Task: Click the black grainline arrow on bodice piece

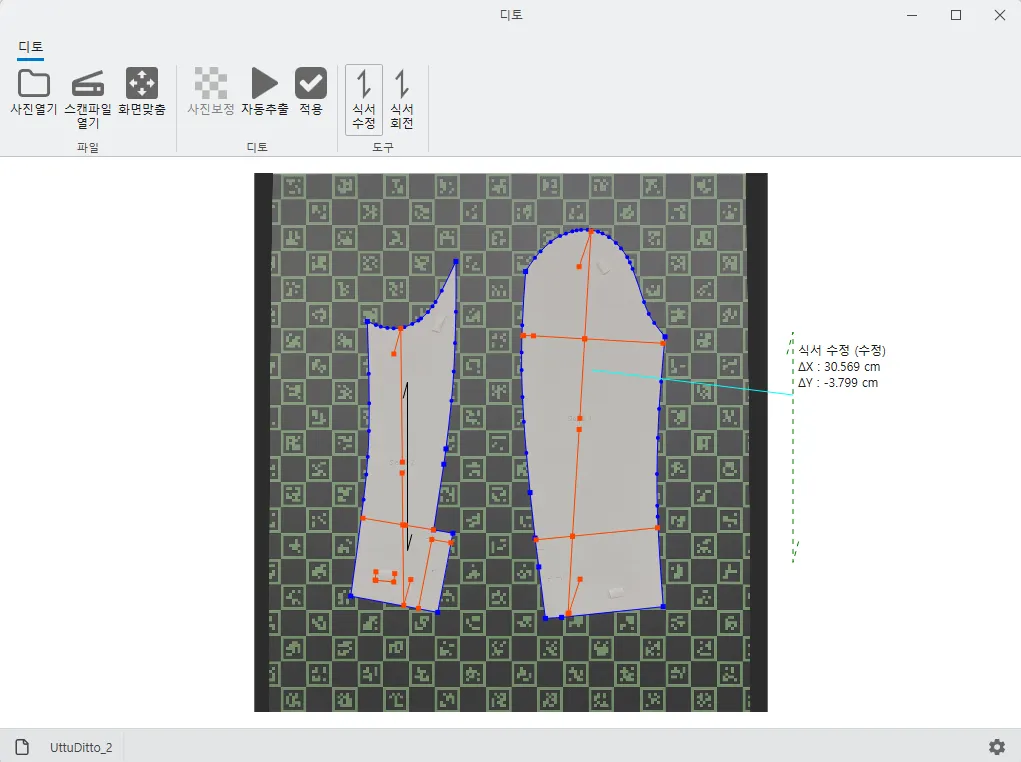Action: [407, 466]
